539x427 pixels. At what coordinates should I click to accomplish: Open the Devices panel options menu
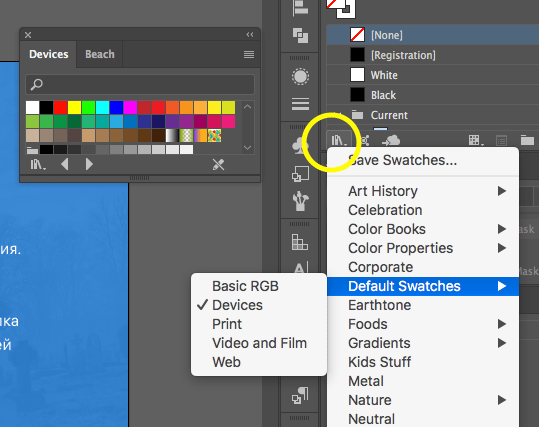coord(249,55)
